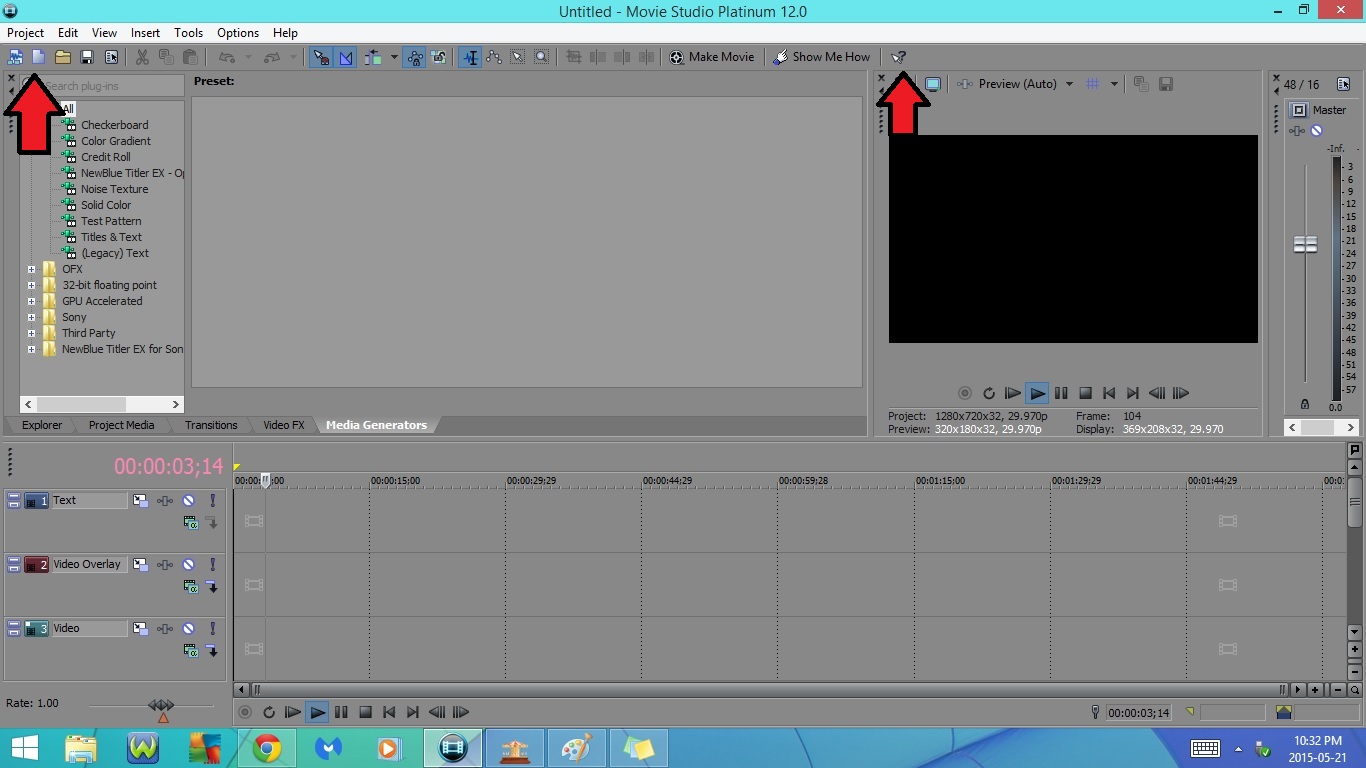Switch to the Video FX tab
The width and height of the screenshot is (1366, 768).
[284, 425]
